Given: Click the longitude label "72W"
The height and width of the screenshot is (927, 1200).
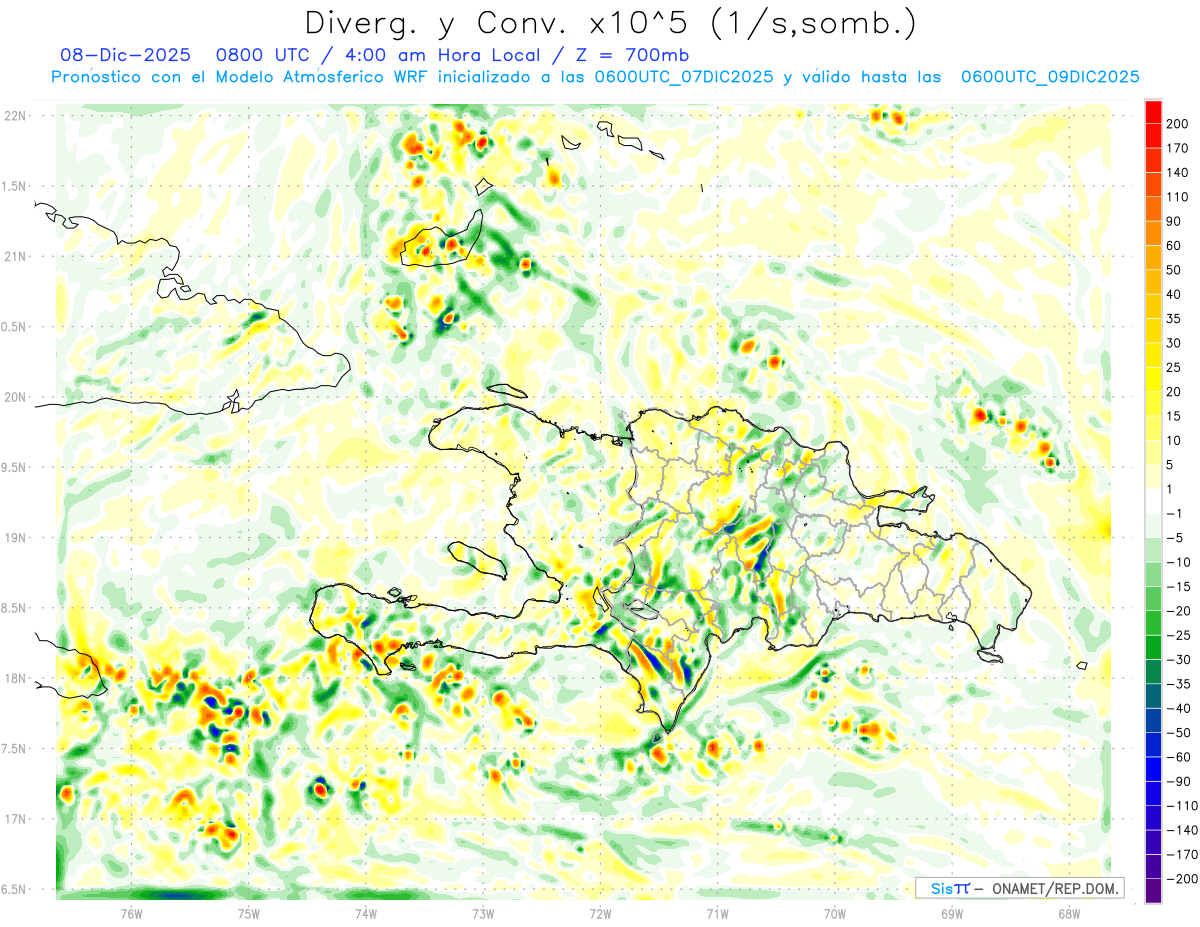Looking at the screenshot, I should (x=600, y=913).
